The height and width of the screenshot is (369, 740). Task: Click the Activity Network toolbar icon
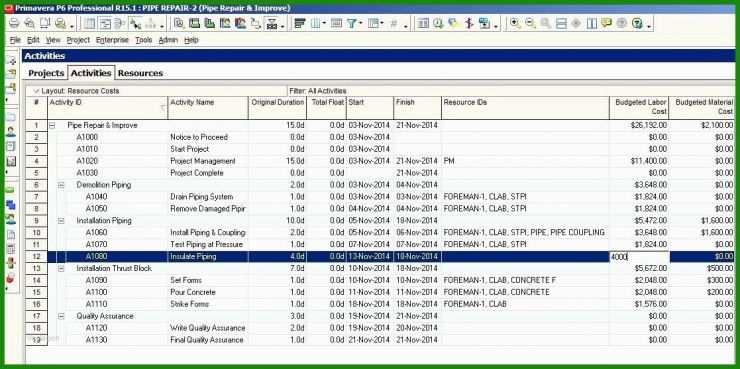point(119,23)
